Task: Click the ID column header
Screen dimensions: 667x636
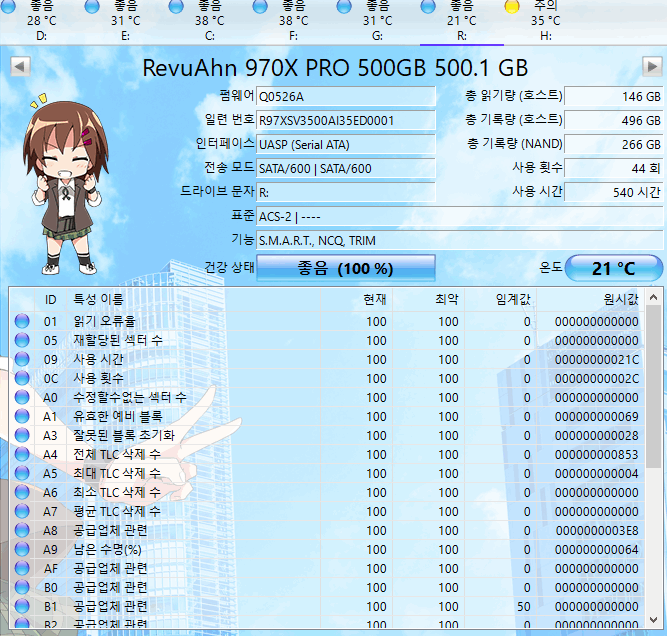Action: coord(50,299)
